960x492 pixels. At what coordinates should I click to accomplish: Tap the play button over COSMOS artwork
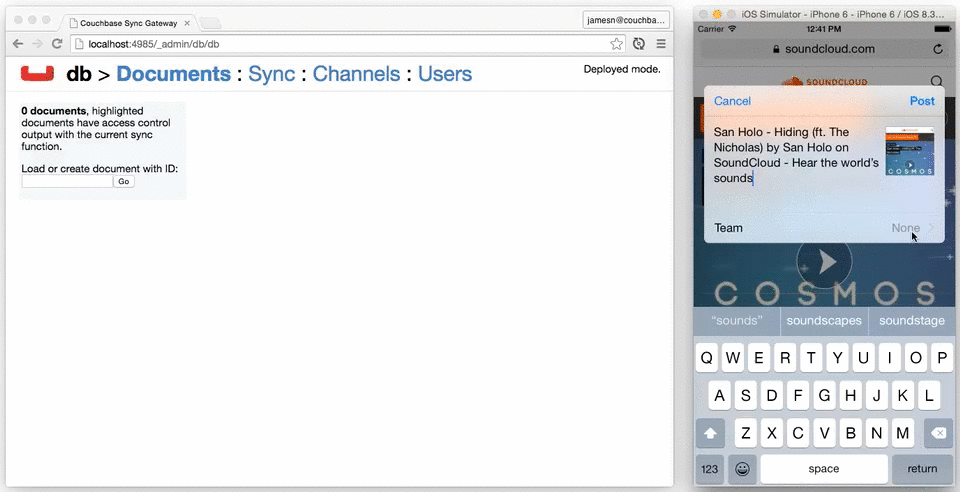click(824, 262)
